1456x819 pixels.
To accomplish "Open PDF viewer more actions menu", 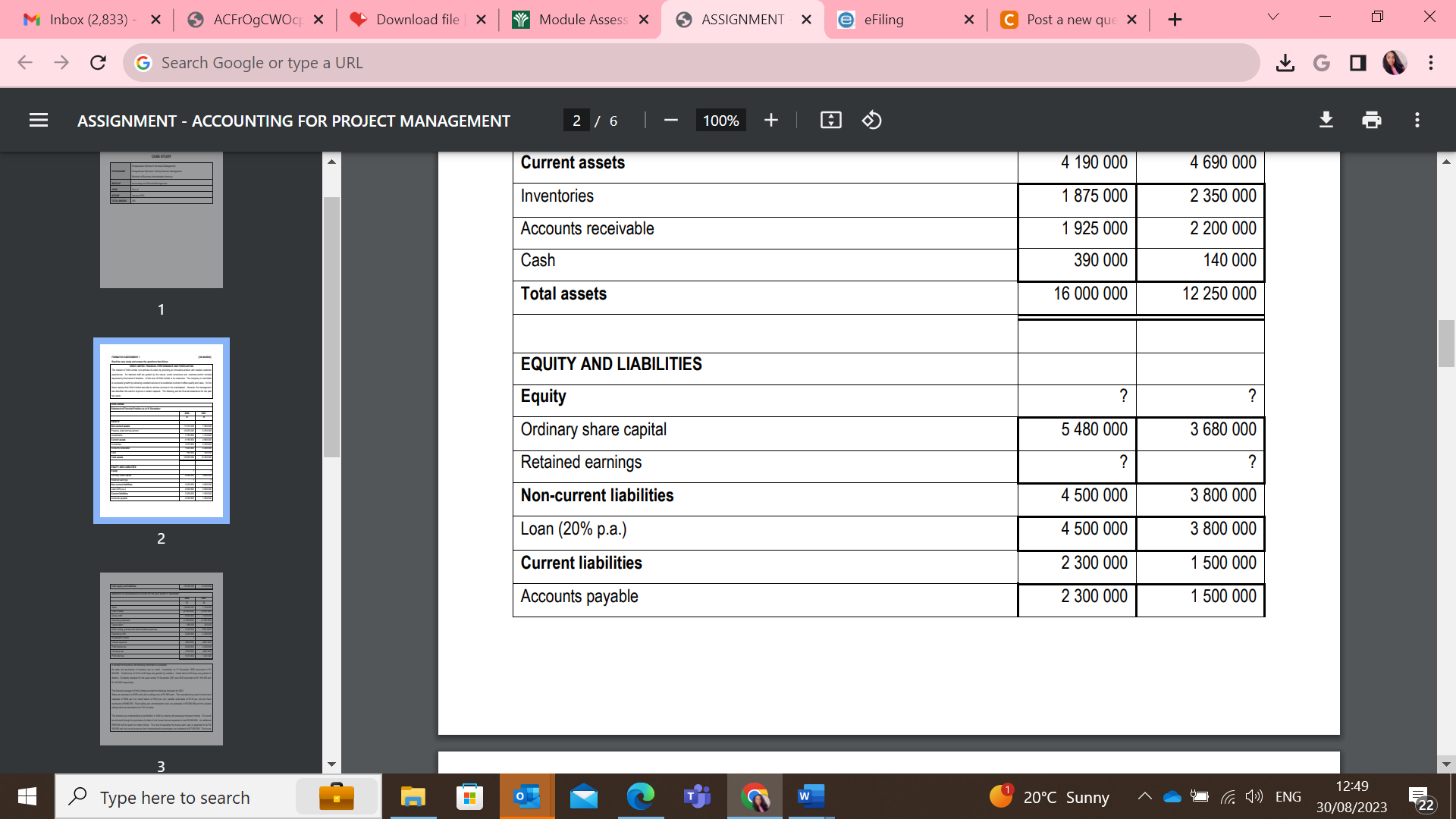I will [1417, 121].
